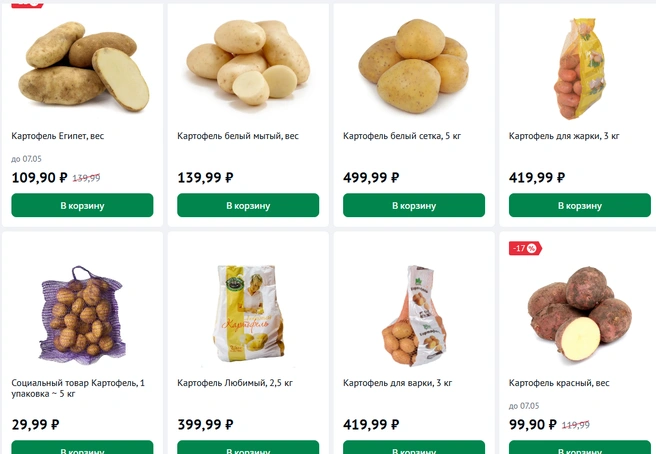Screen dimensions: 656x454
Task: Add Картофель для жарки 3 кг to cart
Action: pos(579,205)
